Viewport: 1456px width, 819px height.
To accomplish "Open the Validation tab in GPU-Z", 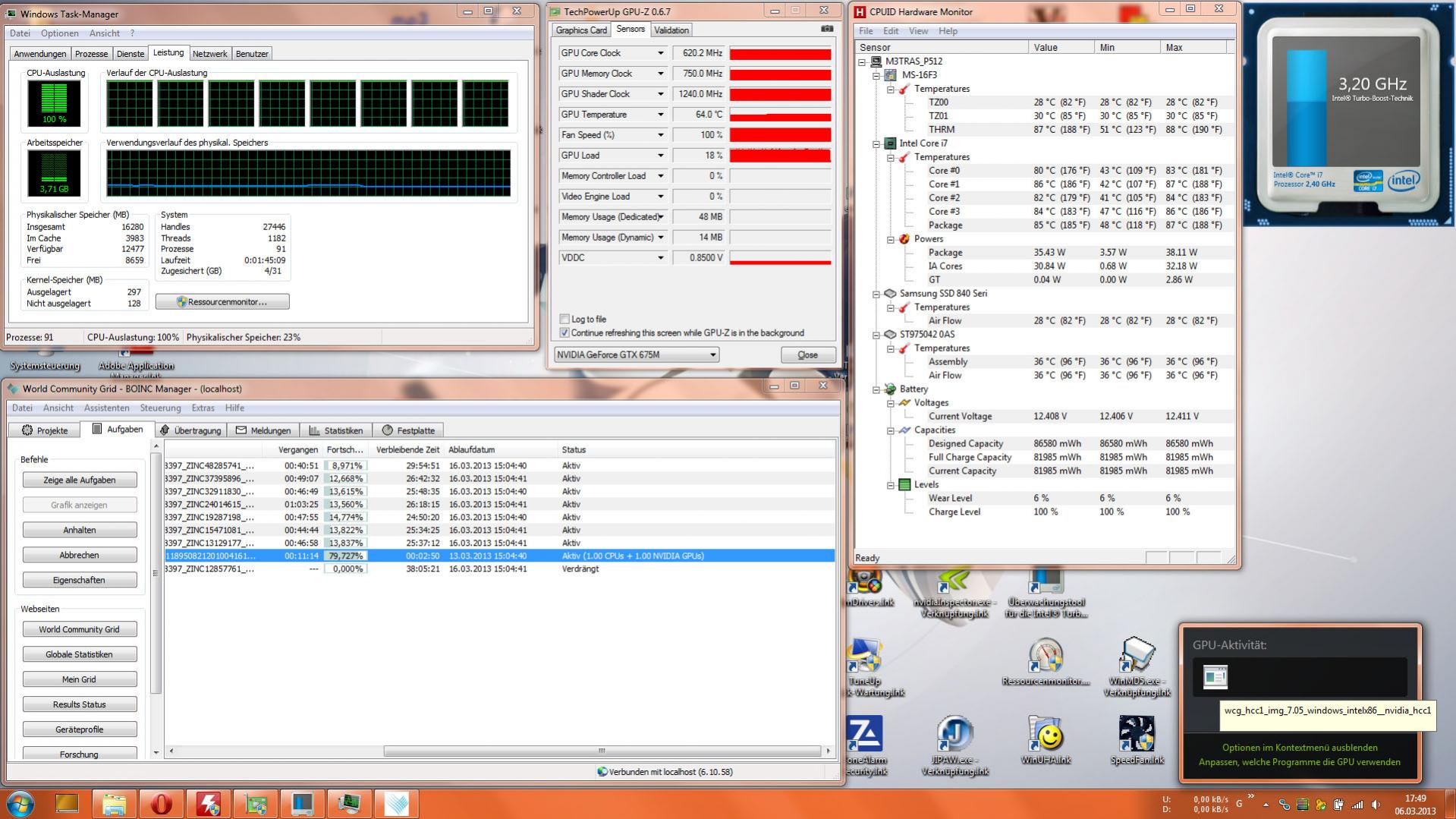I will point(671,30).
